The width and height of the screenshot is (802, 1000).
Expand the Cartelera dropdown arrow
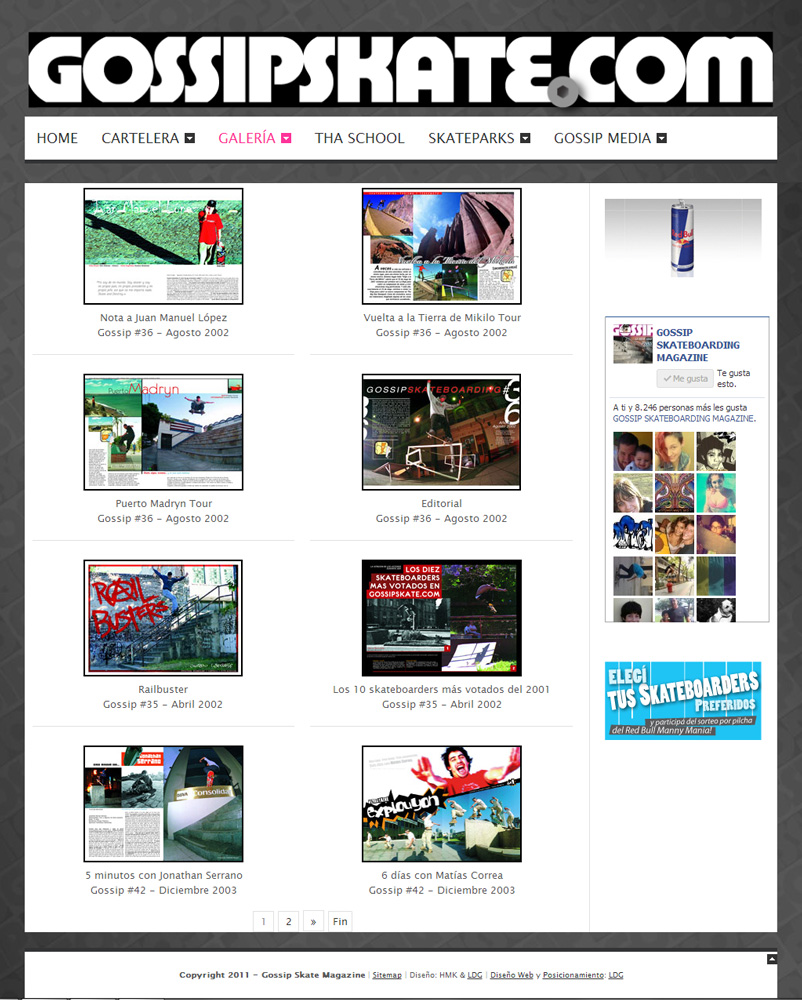pos(190,139)
